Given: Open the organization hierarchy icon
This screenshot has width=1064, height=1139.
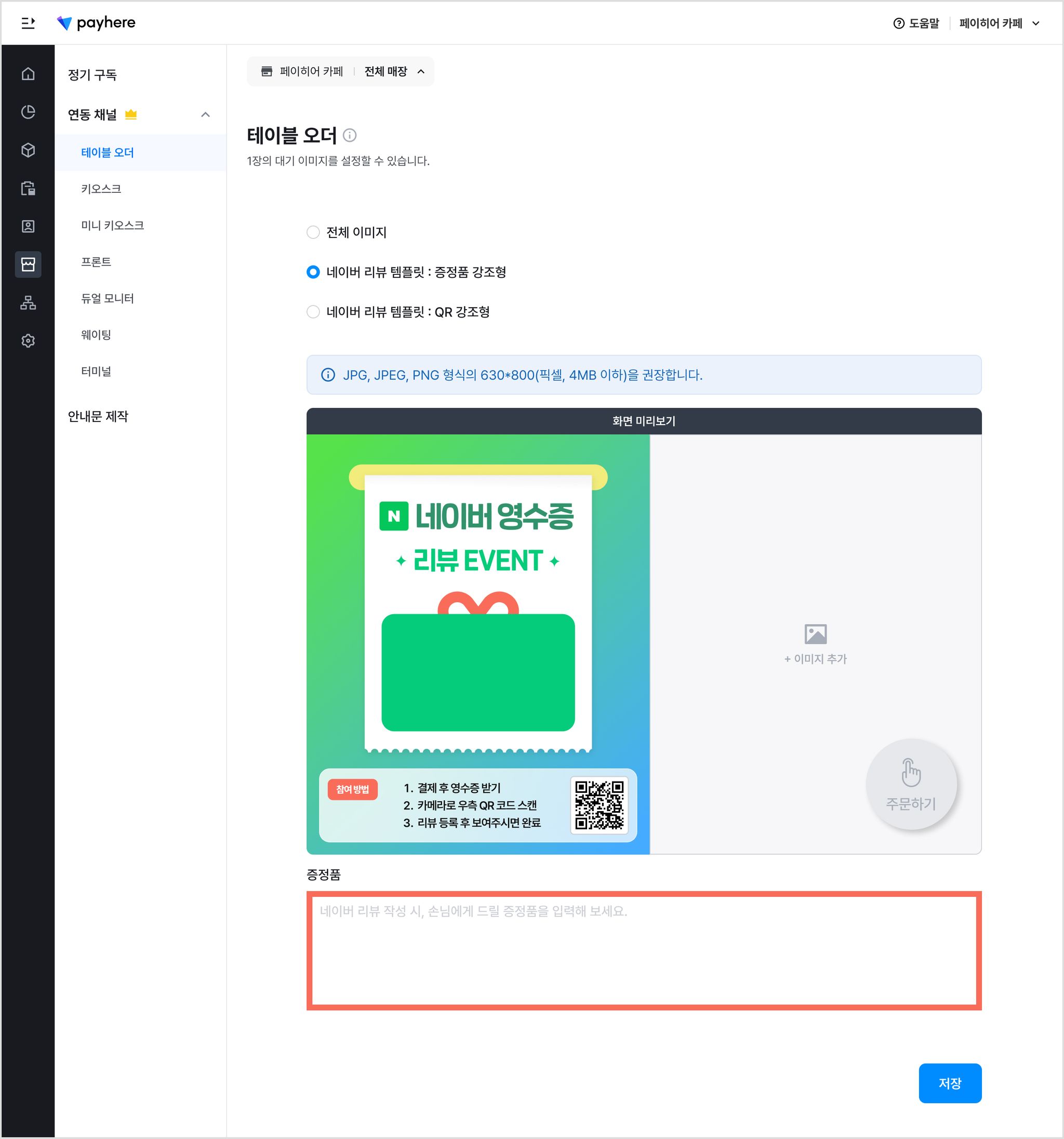Looking at the screenshot, I should point(28,302).
